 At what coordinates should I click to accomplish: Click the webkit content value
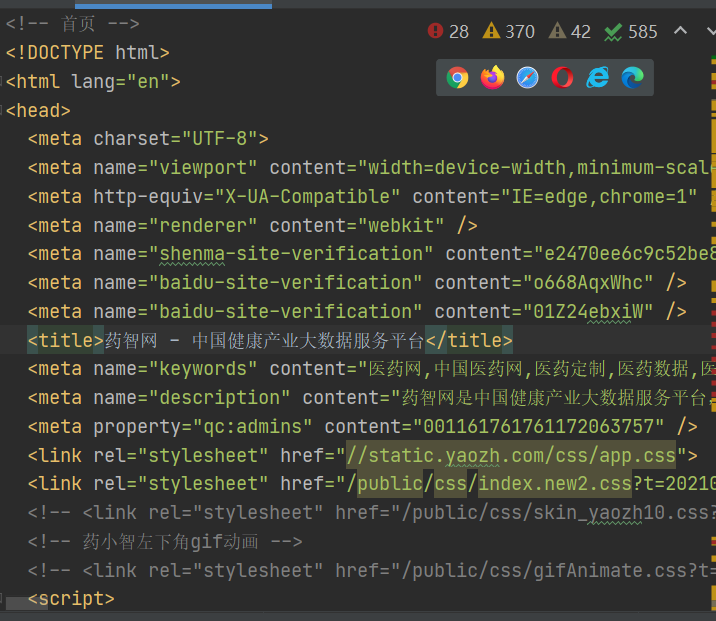[x=401, y=225]
